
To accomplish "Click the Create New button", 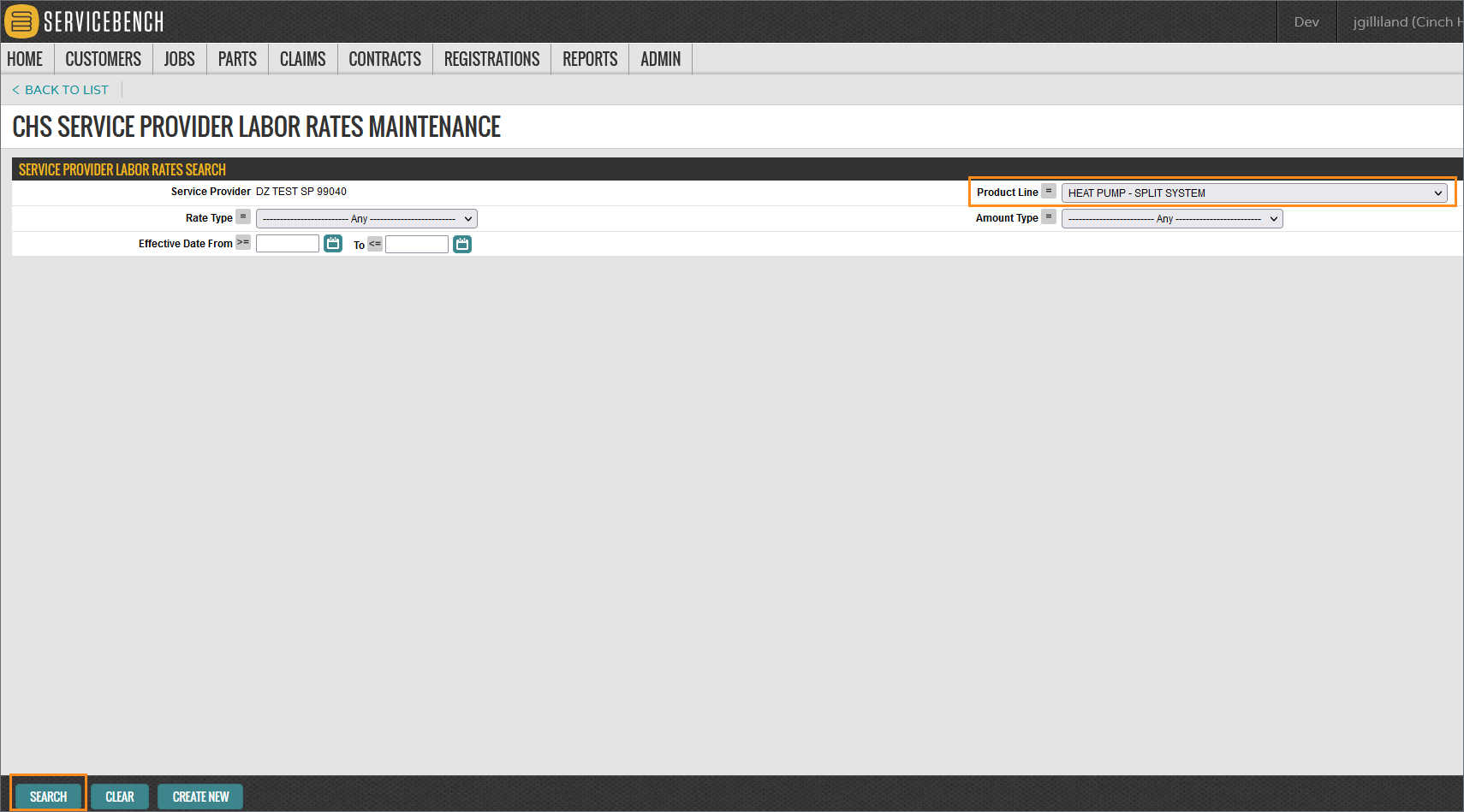I will pos(200,797).
